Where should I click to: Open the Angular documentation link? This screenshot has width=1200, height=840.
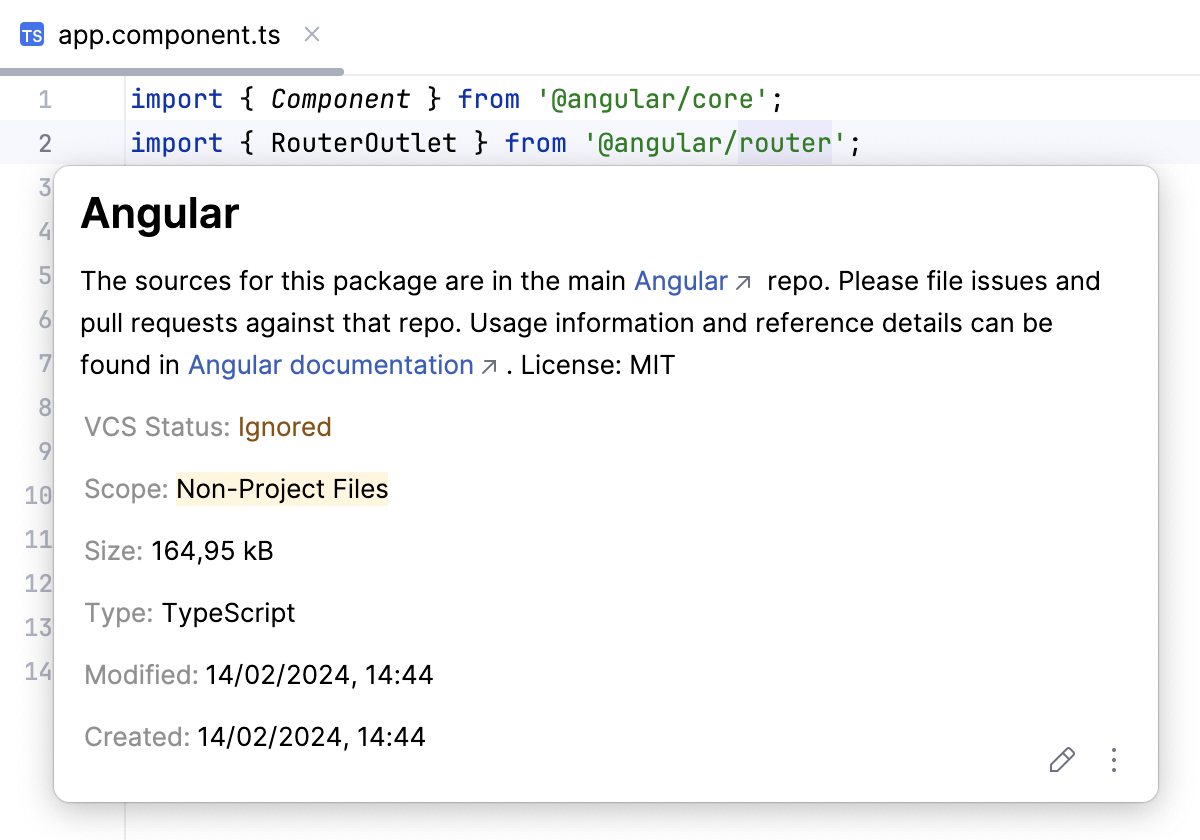331,365
